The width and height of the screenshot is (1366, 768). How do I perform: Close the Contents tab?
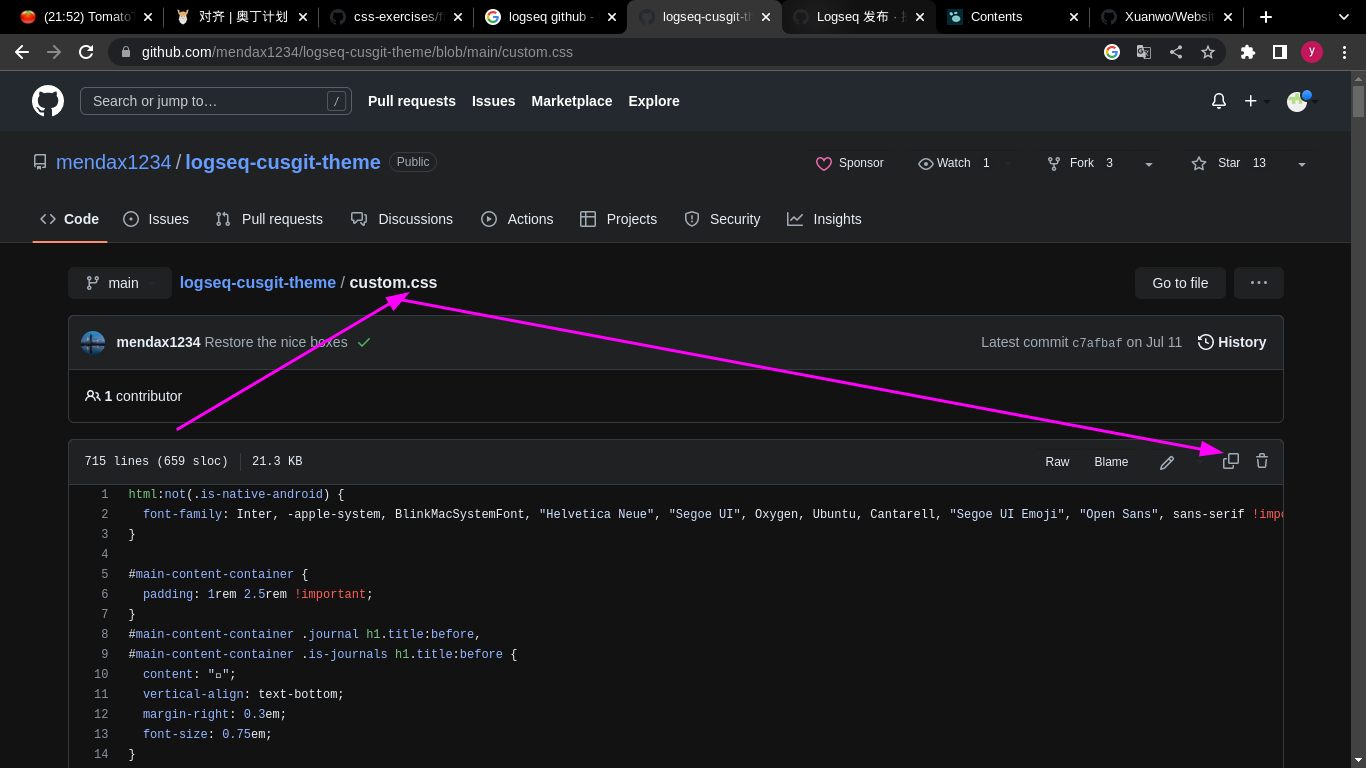pyautogui.click(x=1074, y=17)
